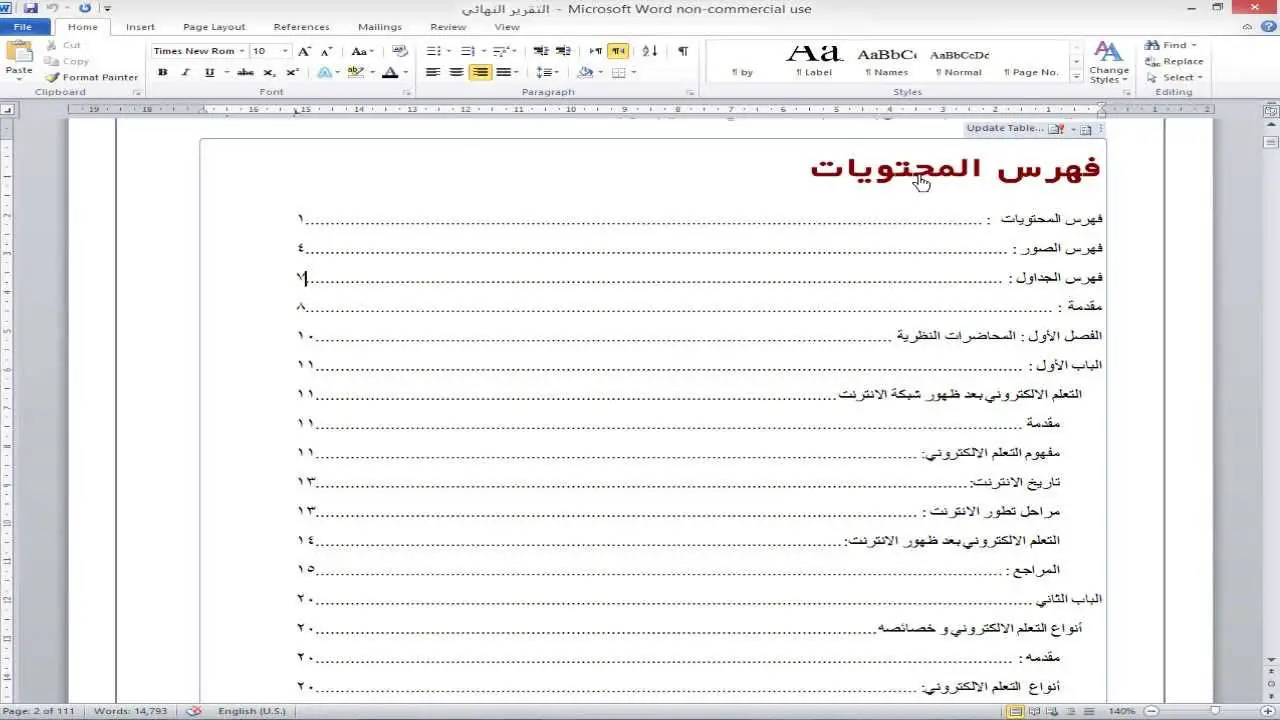Switch to Print Layout view in status bar
Image resolution: width=1280 pixels, height=720 pixels.
pos(1017,711)
